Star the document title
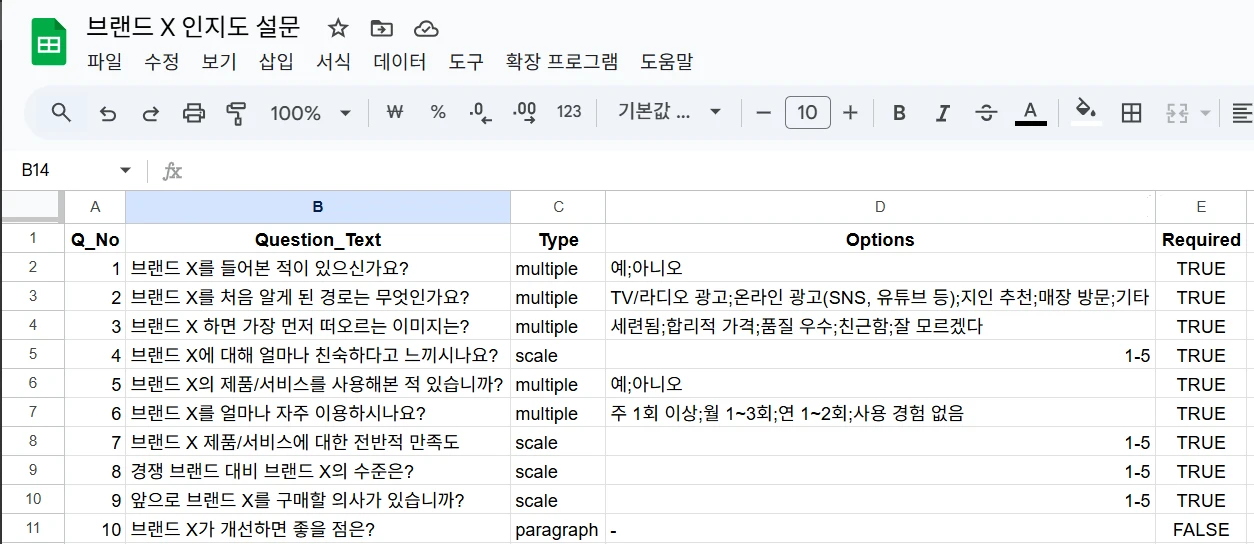 [x=338, y=28]
